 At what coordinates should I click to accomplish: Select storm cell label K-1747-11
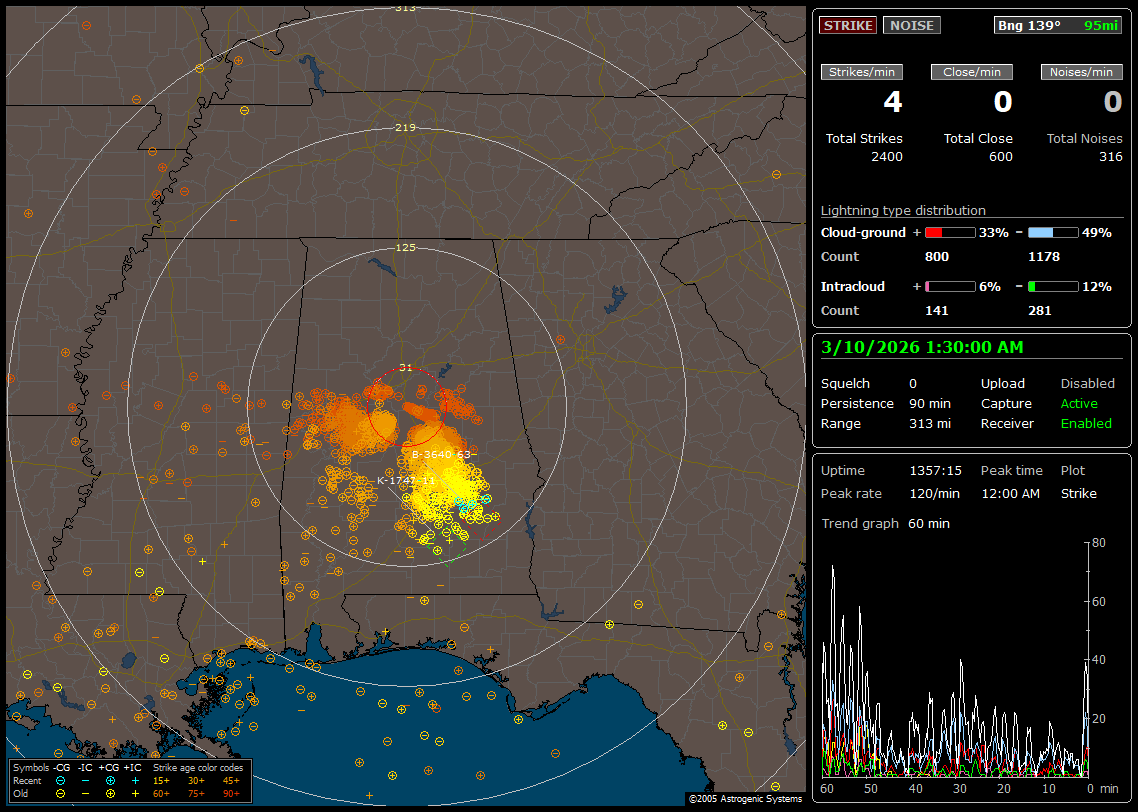406,480
